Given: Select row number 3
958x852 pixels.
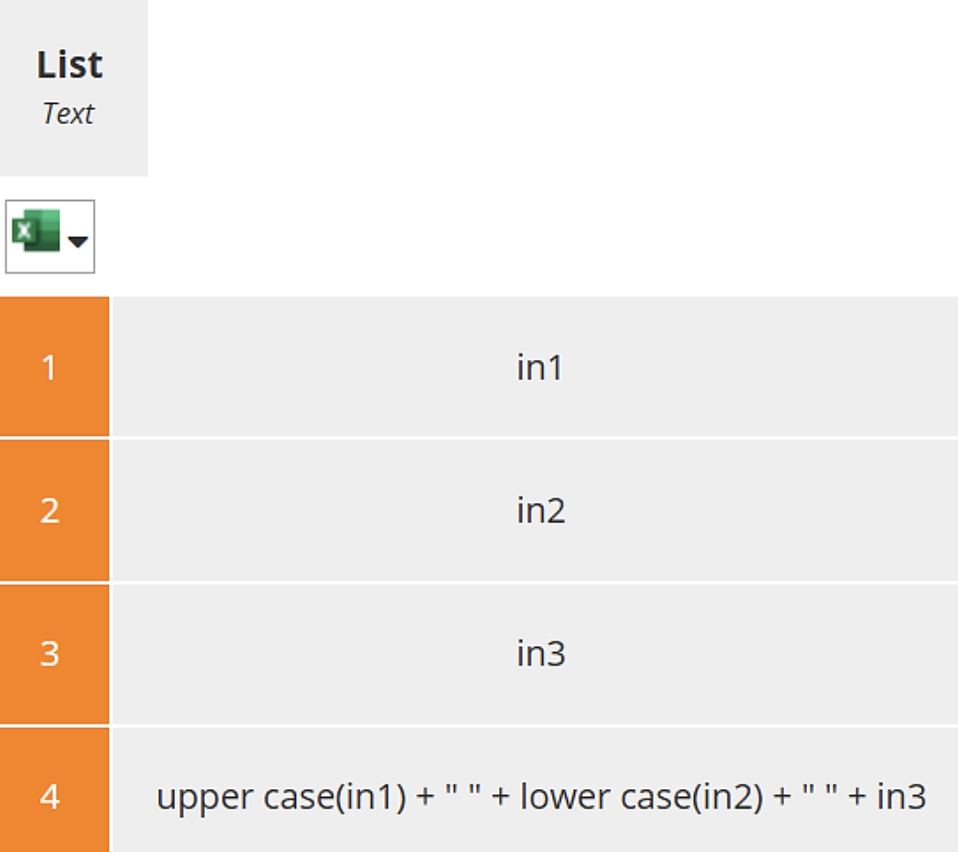Looking at the screenshot, I should (51, 654).
